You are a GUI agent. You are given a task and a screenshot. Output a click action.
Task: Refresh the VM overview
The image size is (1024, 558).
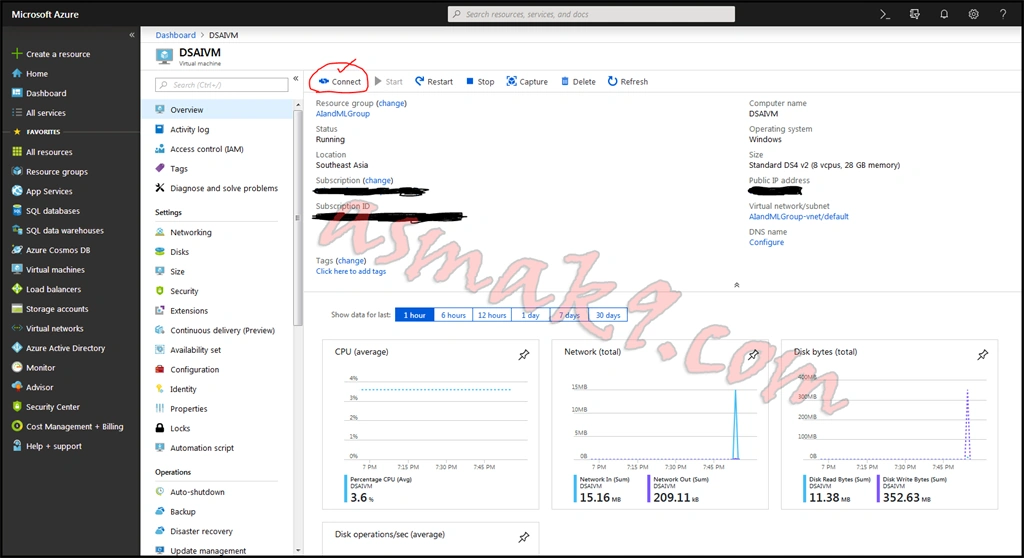point(628,82)
